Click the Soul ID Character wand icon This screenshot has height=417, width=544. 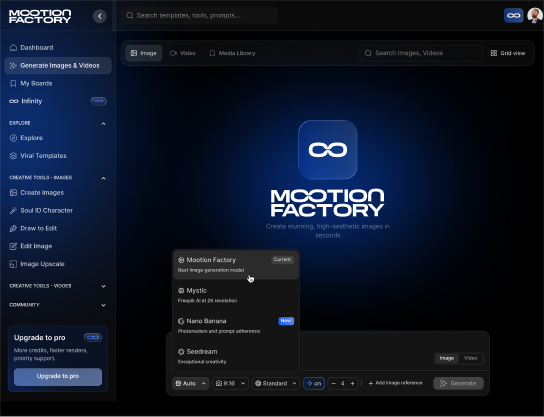(13, 211)
